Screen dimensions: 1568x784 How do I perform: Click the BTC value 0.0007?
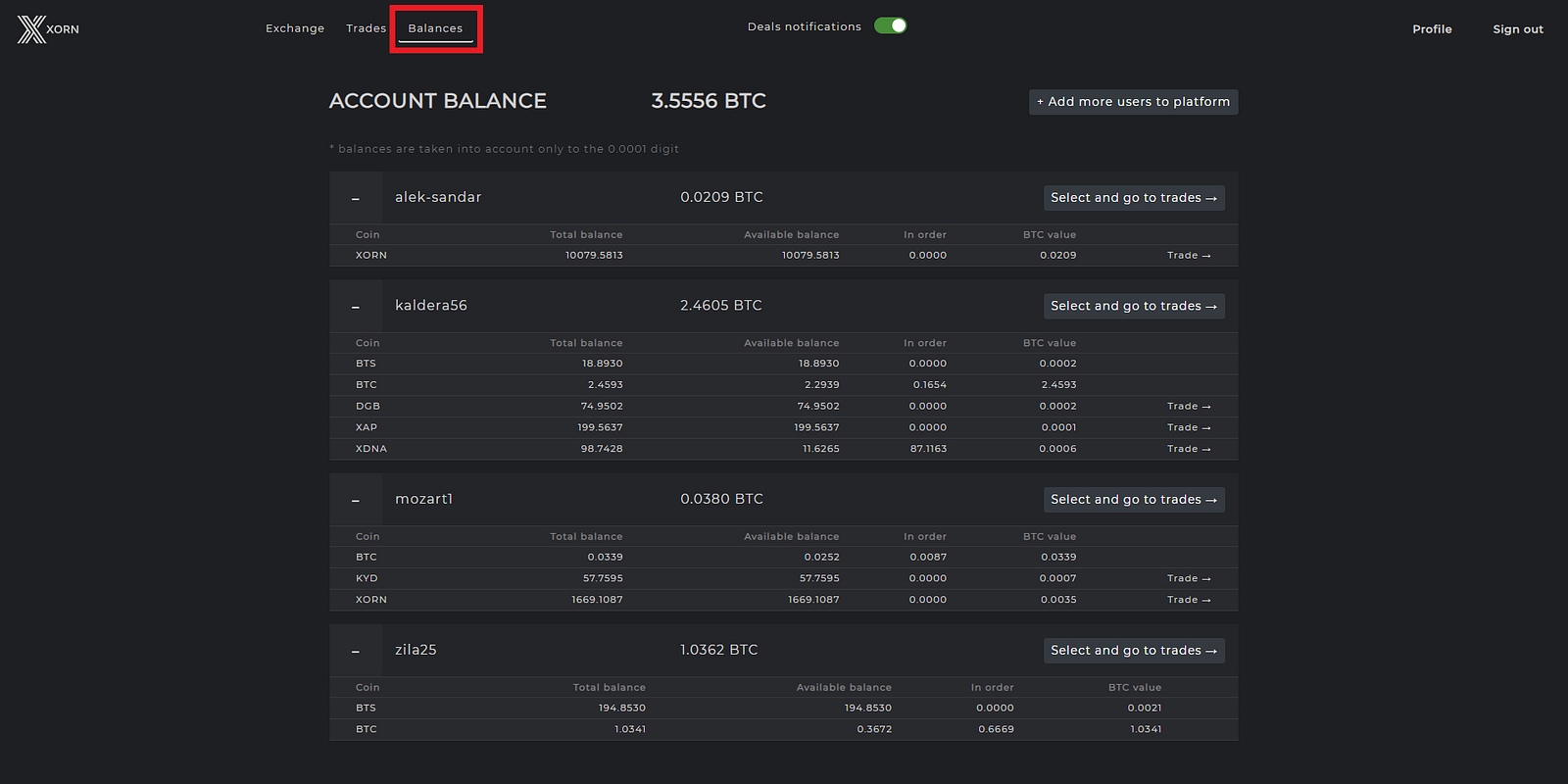(1058, 579)
